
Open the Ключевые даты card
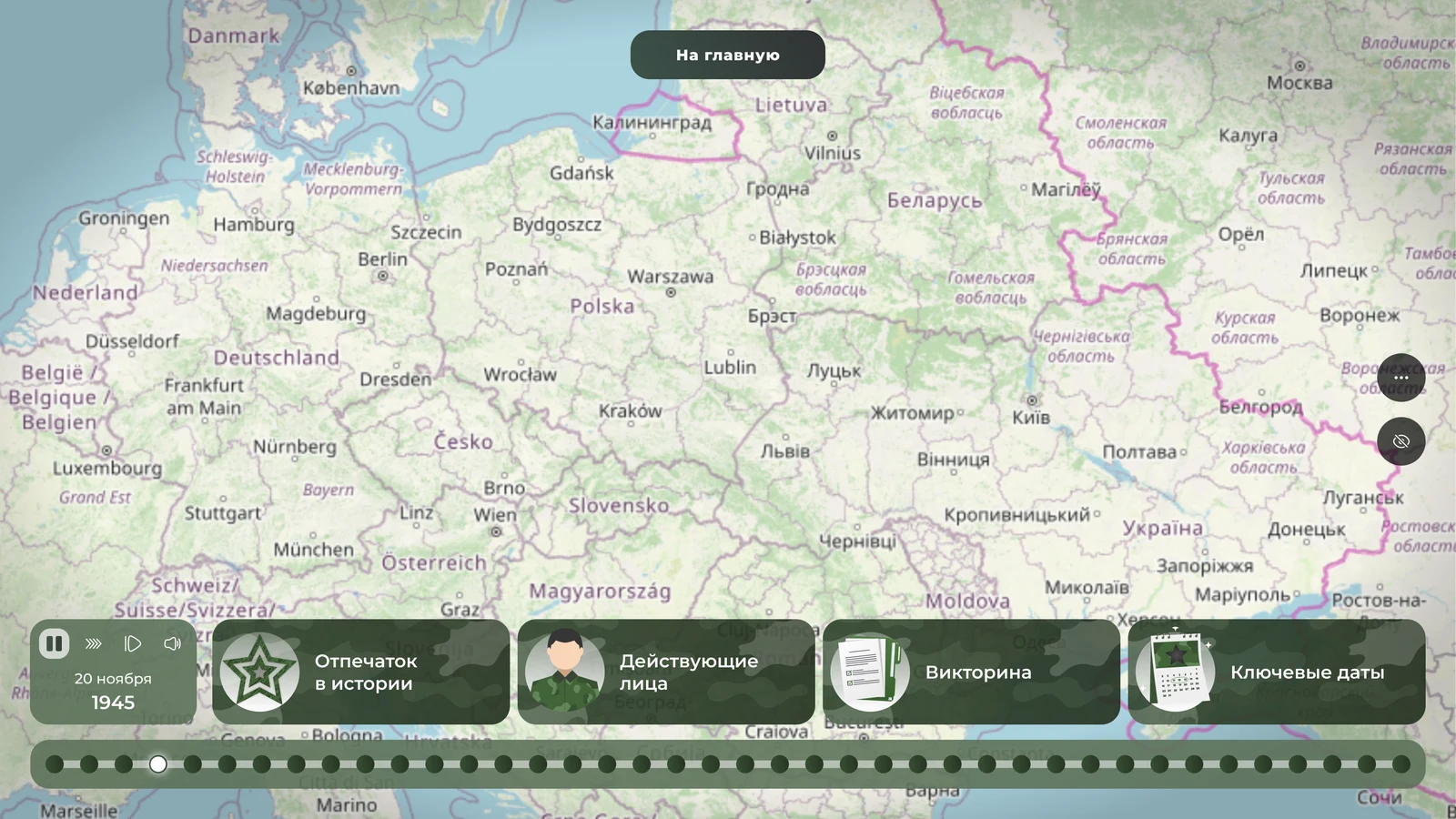[x=1277, y=672]
